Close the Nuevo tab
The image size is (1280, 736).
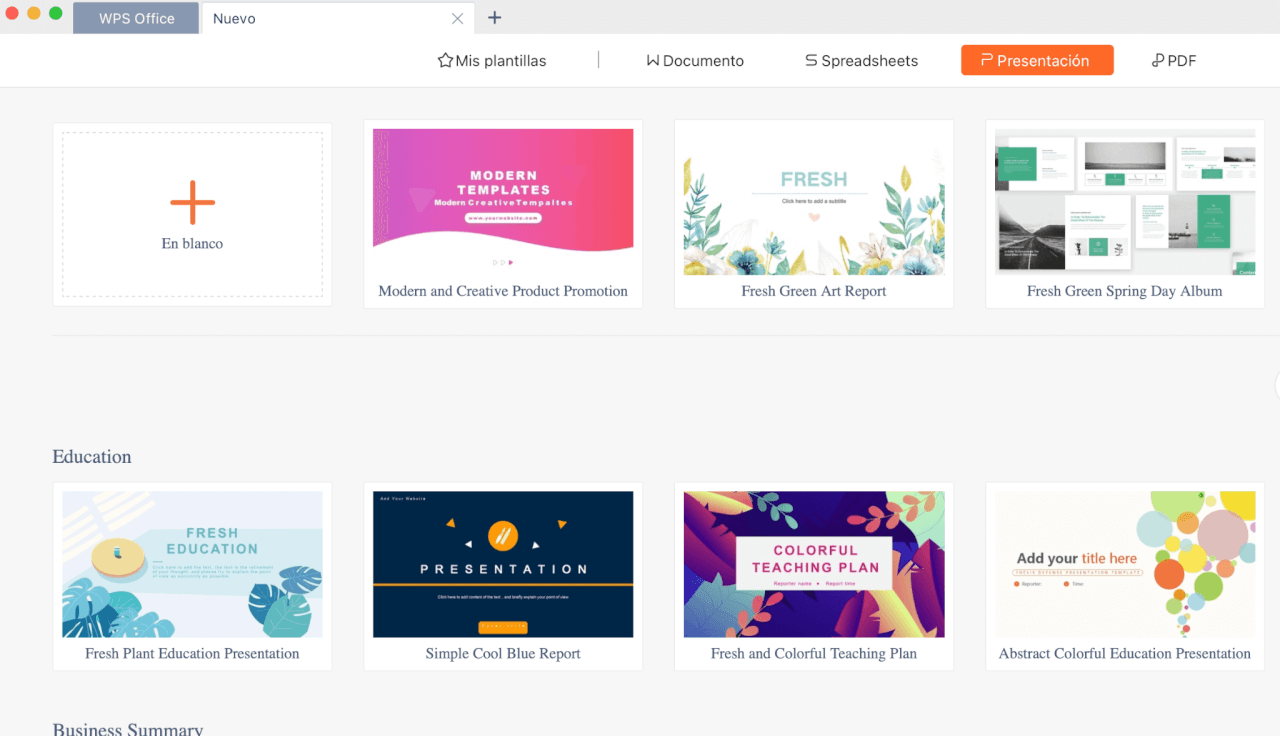(457, 18)
